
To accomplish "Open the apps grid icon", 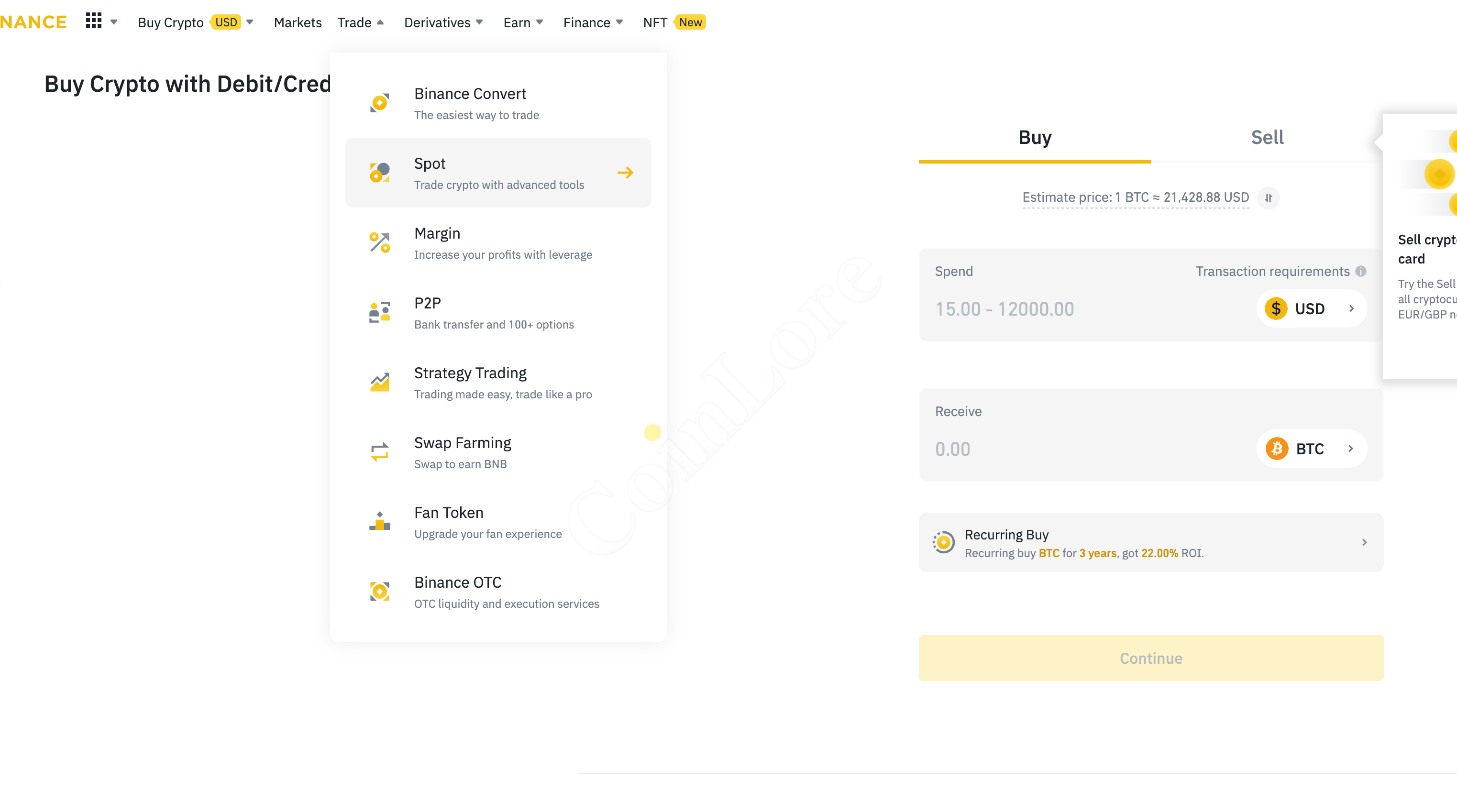I will [93, 21].
